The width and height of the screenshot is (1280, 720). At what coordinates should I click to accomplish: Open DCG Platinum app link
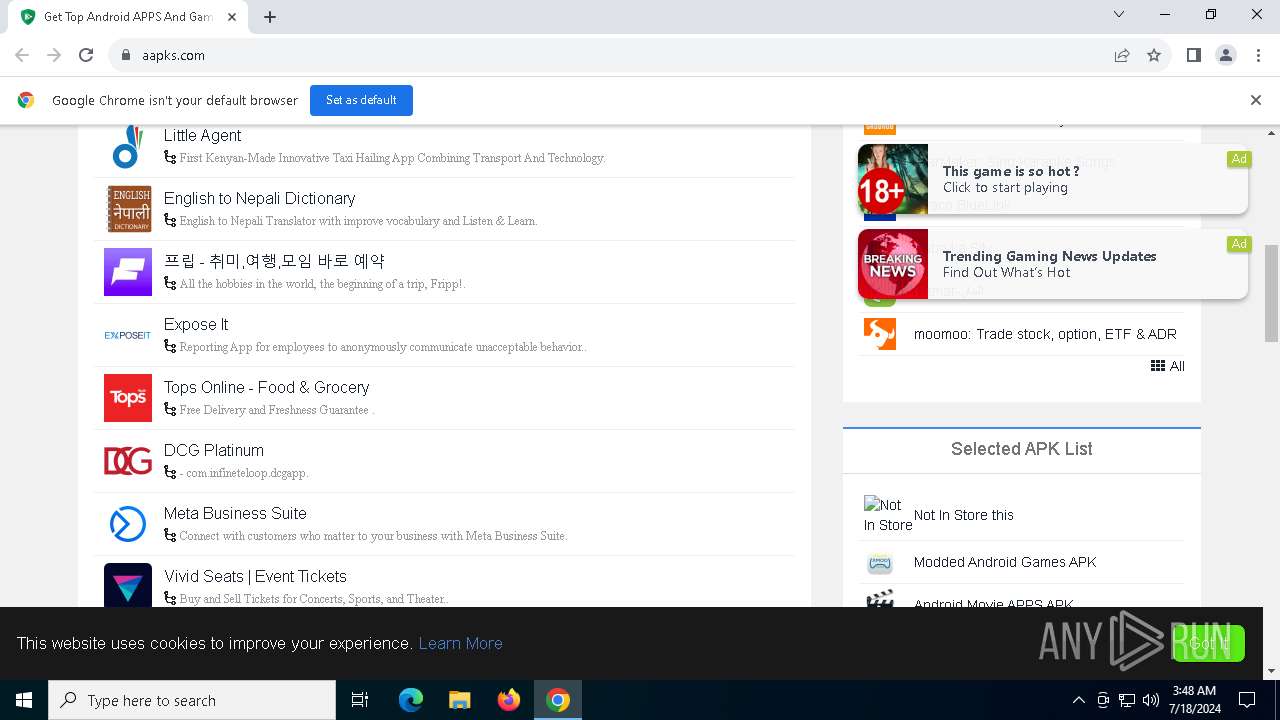coord(214,450)
